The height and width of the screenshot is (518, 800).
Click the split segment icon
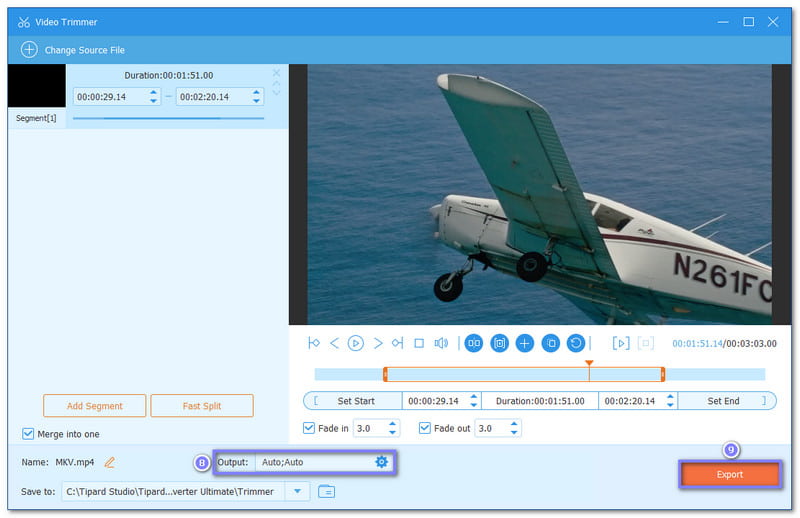(474, 343)
